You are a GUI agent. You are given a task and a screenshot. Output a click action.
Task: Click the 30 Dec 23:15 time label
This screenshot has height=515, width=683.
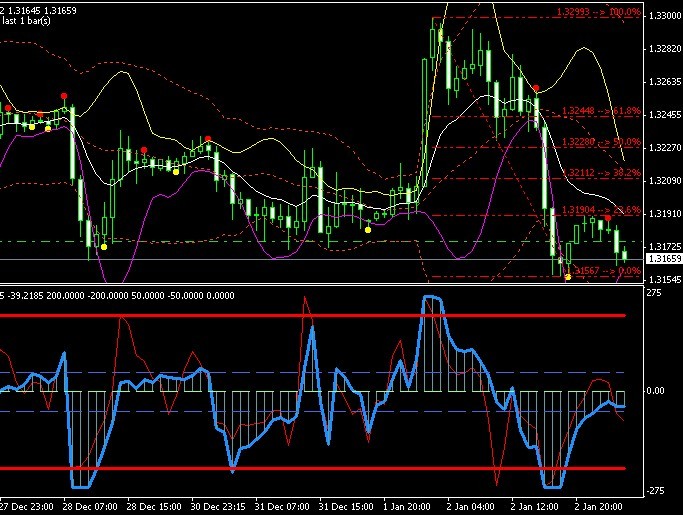pos(218,507)
